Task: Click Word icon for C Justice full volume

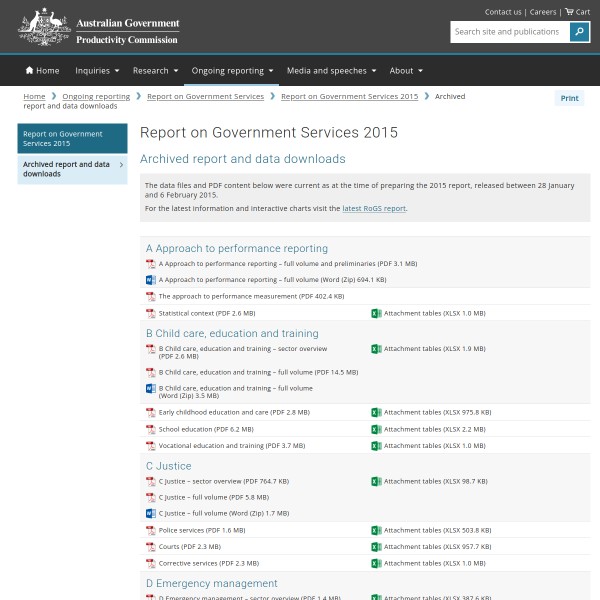Action: coord(151,513)
